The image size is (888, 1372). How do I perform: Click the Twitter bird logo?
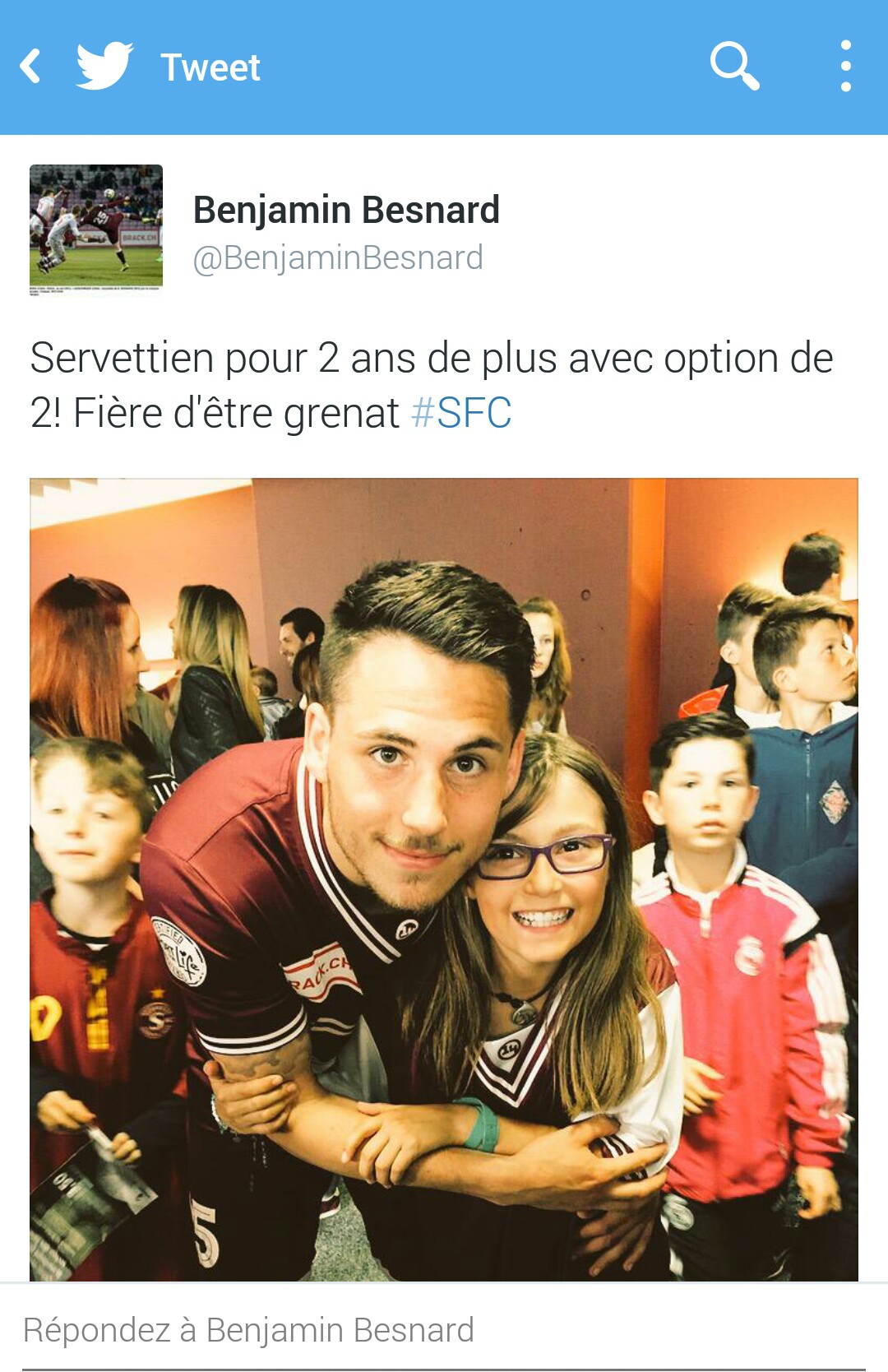point(104,65)
